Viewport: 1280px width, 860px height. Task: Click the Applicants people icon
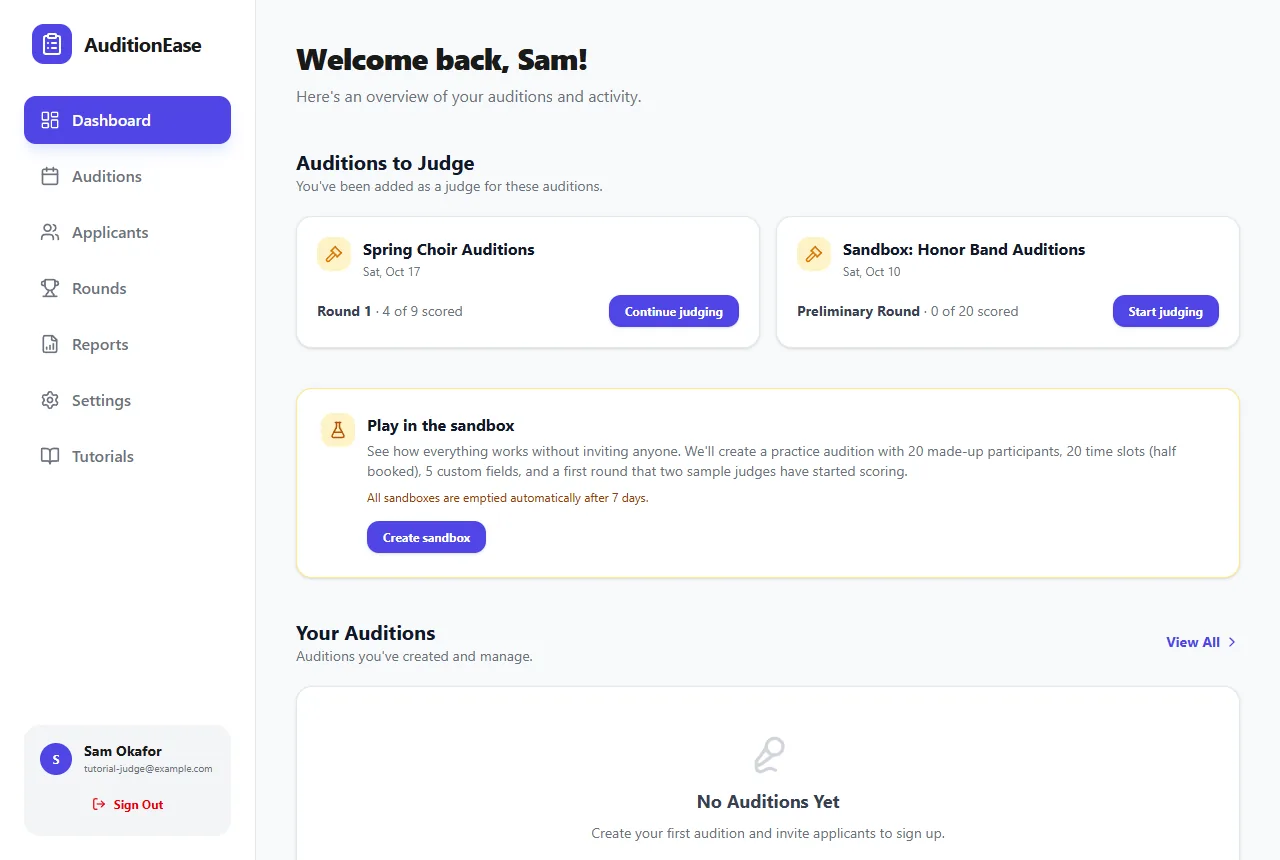(50, 232)
